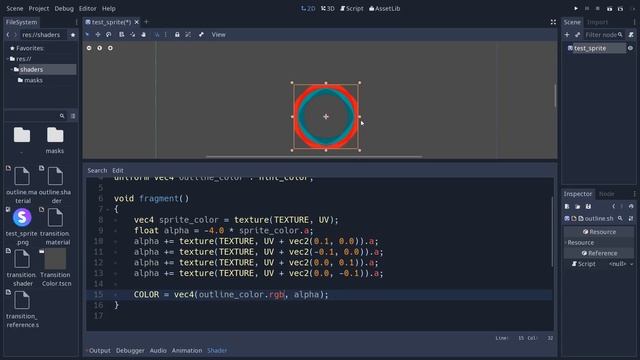Open Inspector object properties options
The image size is (640, 360).
(631, 219)
